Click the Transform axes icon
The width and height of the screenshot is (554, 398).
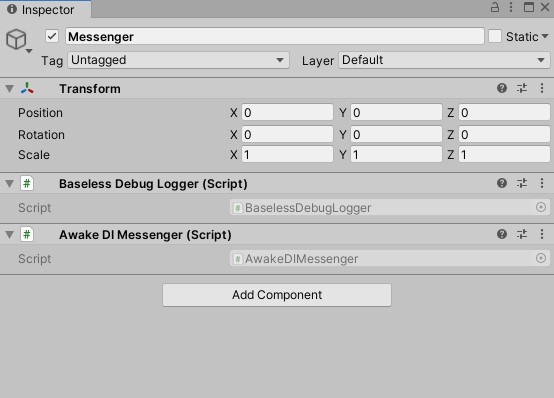click(27, 88)
